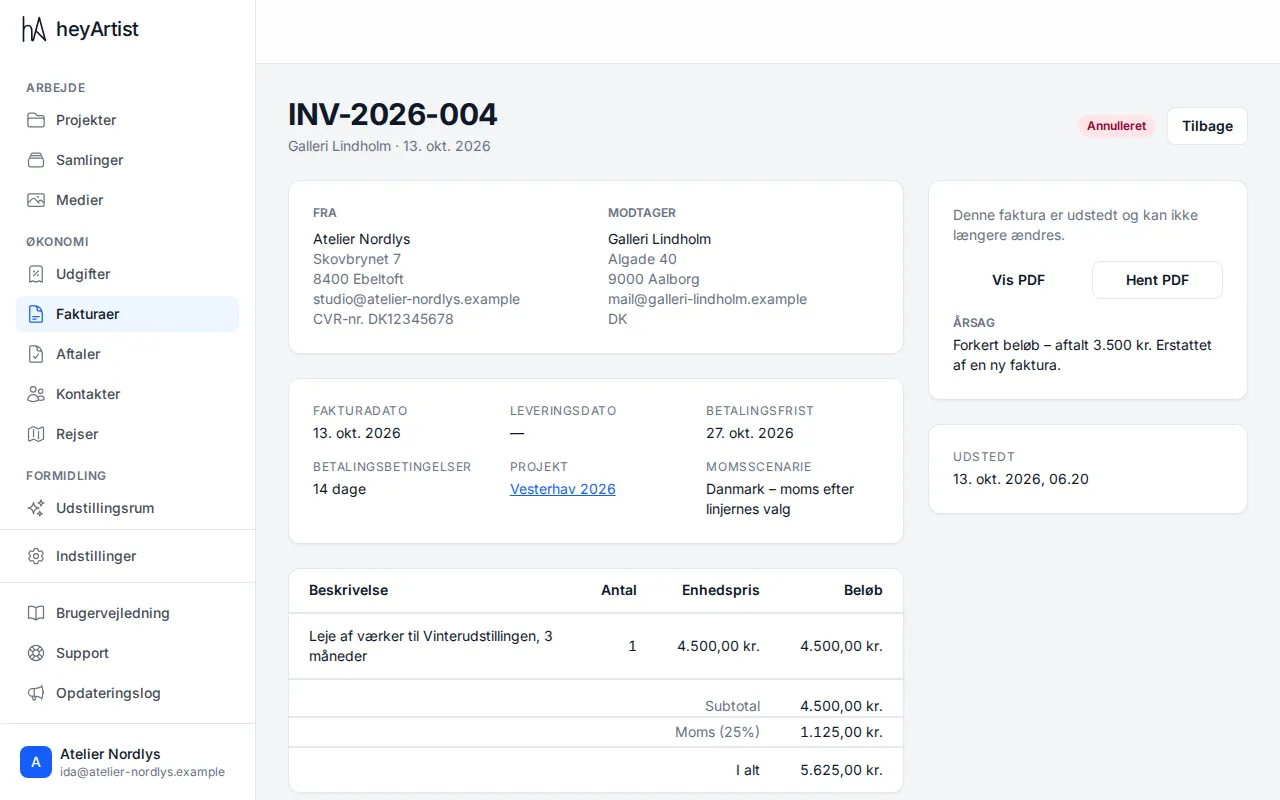Open the Rejser page
Viewport: 1280px width, 800px height.
127,434
